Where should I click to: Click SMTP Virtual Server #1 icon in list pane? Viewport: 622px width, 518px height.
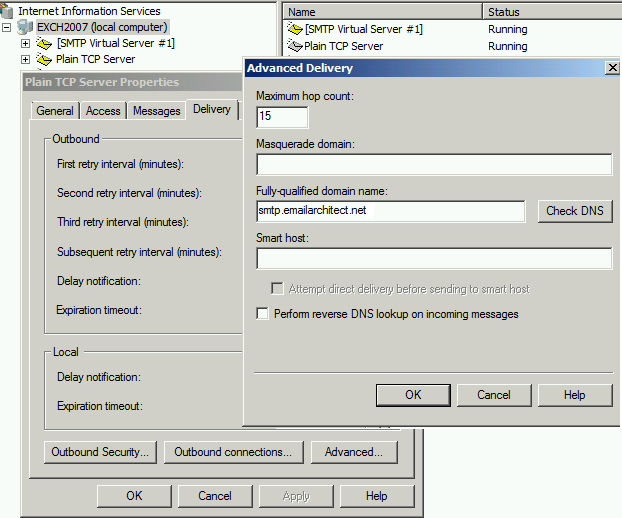click(295, 29)
